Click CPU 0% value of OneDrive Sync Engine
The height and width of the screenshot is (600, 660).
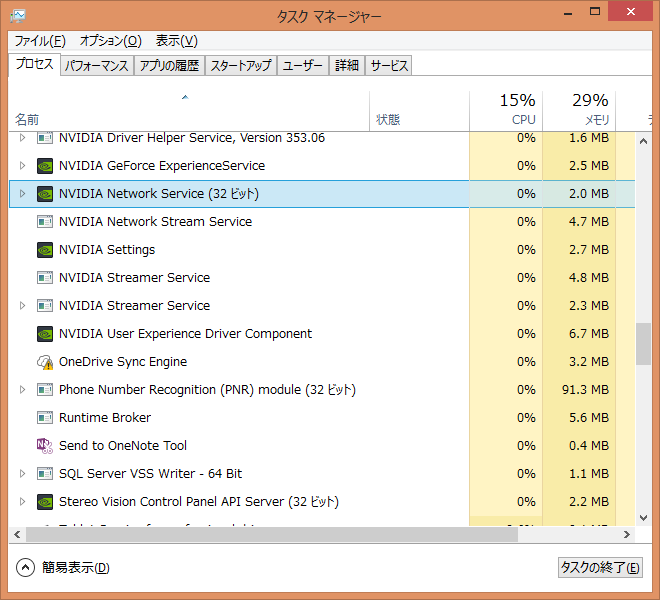tap(526, 362)
